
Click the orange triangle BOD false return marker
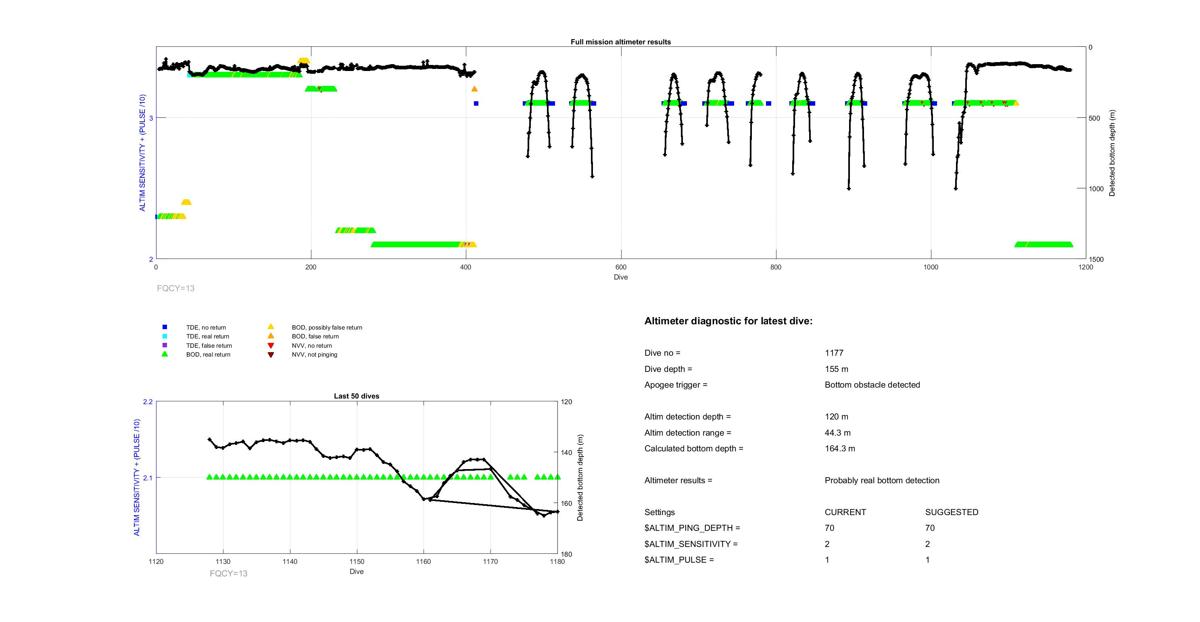click(271, 336)
